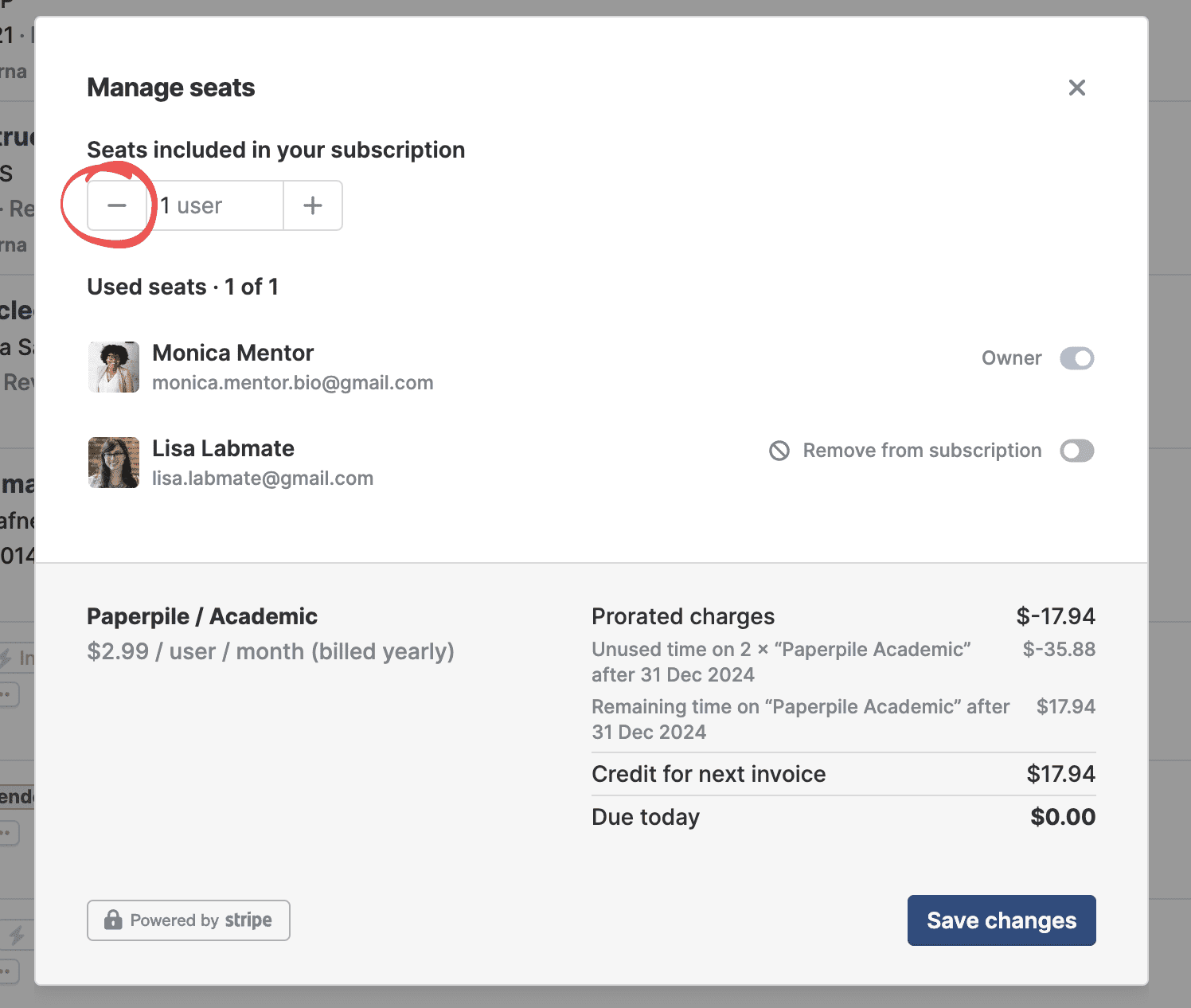Click the Paperpile / Academic plan name
The height and width of the screenshot is (1008, 1191).
click(x=202, y=616)
